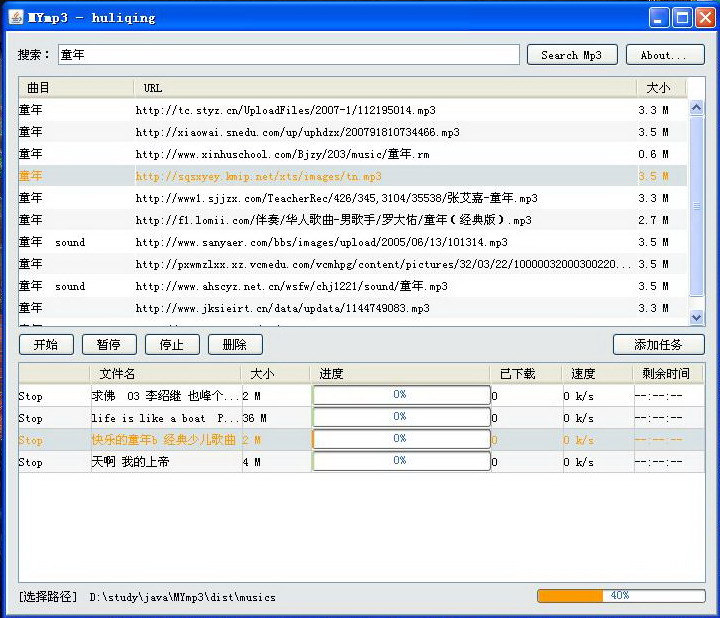720x618 pixels.
Task: Select result with URL ending 112195014.mp3
Action: pos(353,110)
